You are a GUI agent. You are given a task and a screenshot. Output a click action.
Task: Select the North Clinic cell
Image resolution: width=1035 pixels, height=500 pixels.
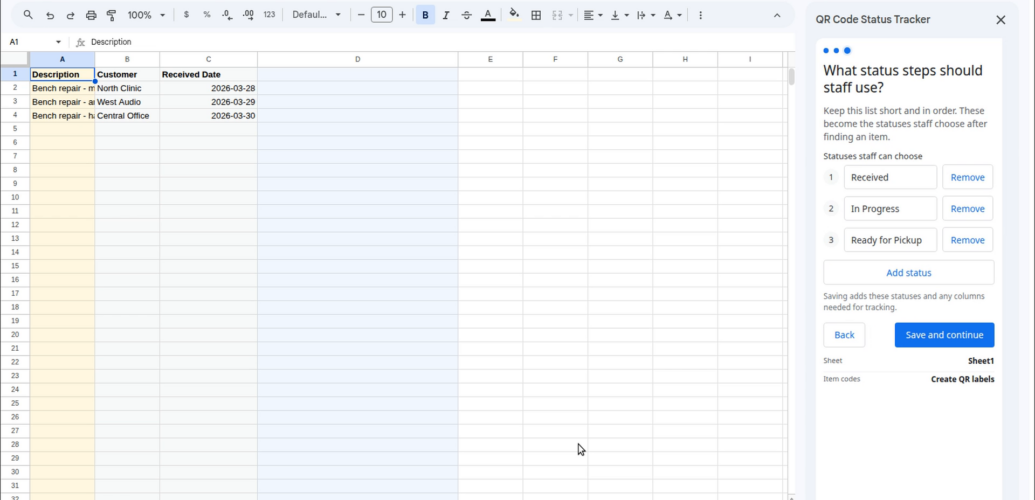(x=127, y=88)
